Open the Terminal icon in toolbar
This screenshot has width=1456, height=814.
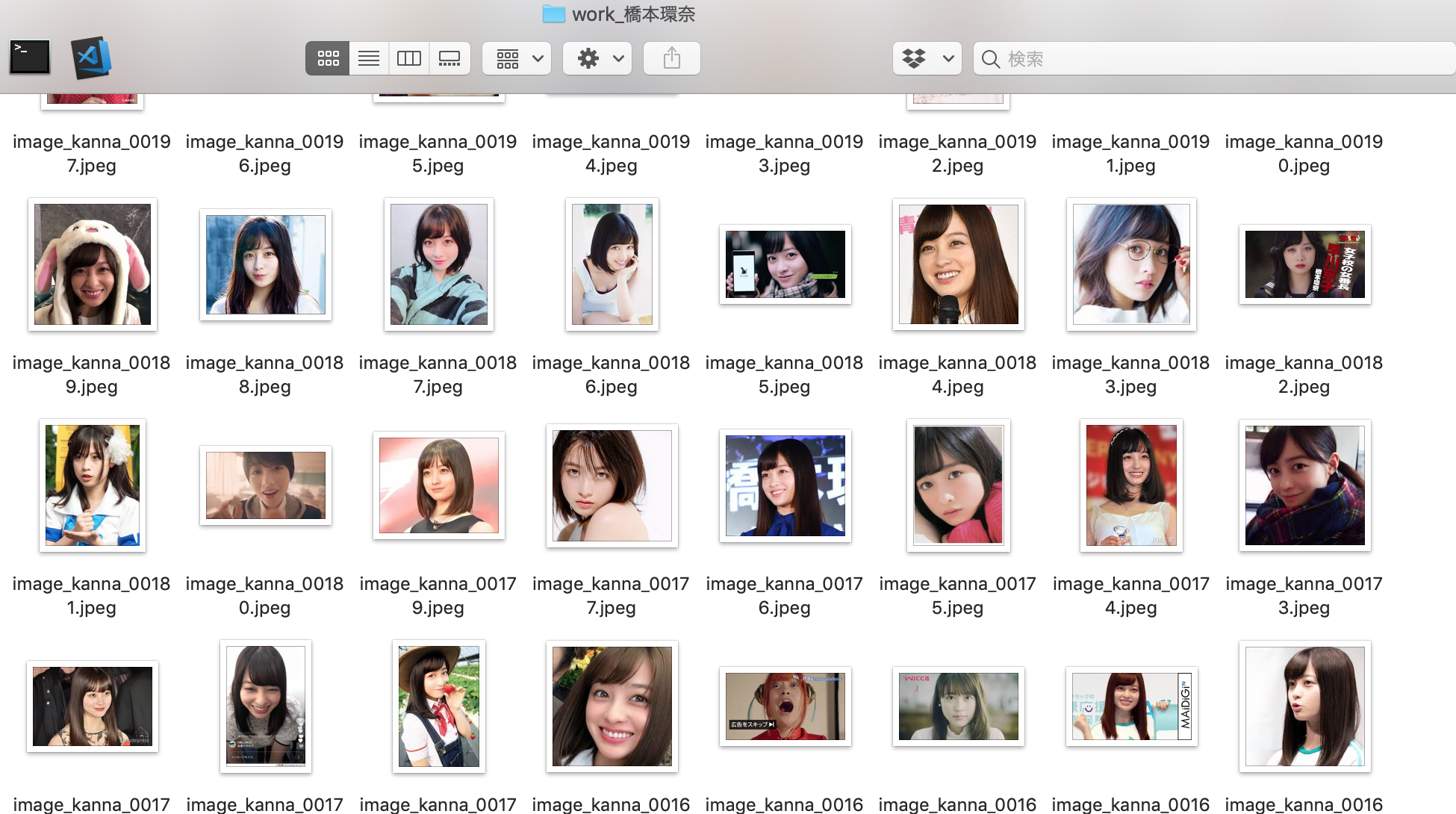(30, 58)
